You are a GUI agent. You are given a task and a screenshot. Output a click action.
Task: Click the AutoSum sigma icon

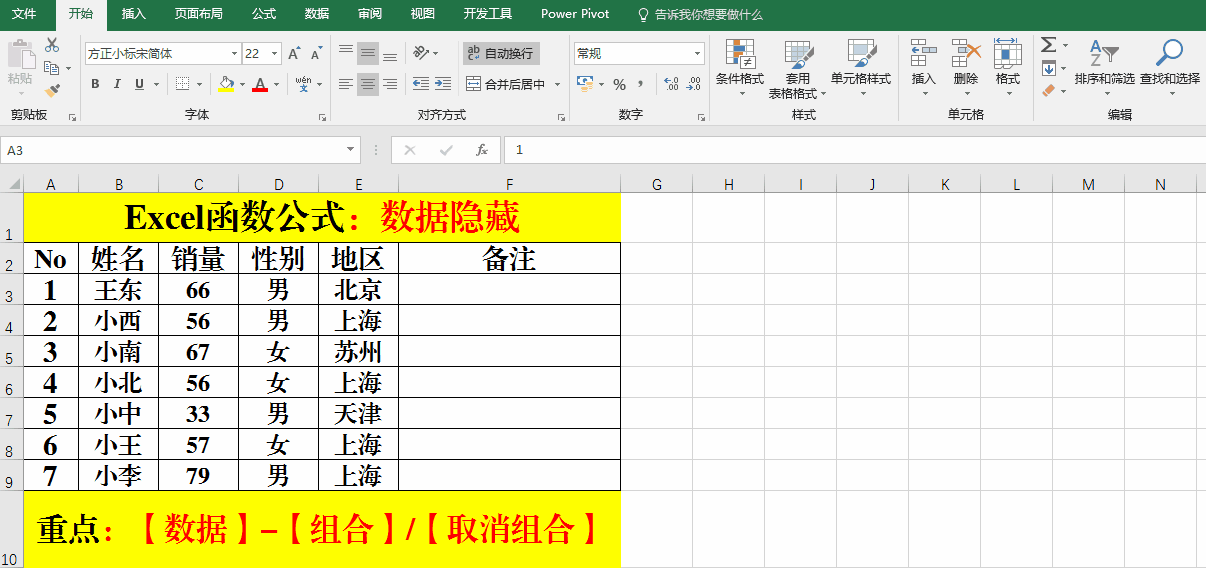(1048, 45)
